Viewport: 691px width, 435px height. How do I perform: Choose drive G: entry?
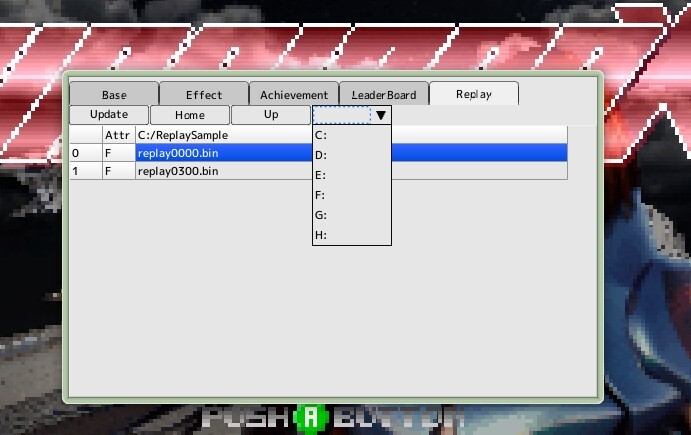tap(352, 215)
